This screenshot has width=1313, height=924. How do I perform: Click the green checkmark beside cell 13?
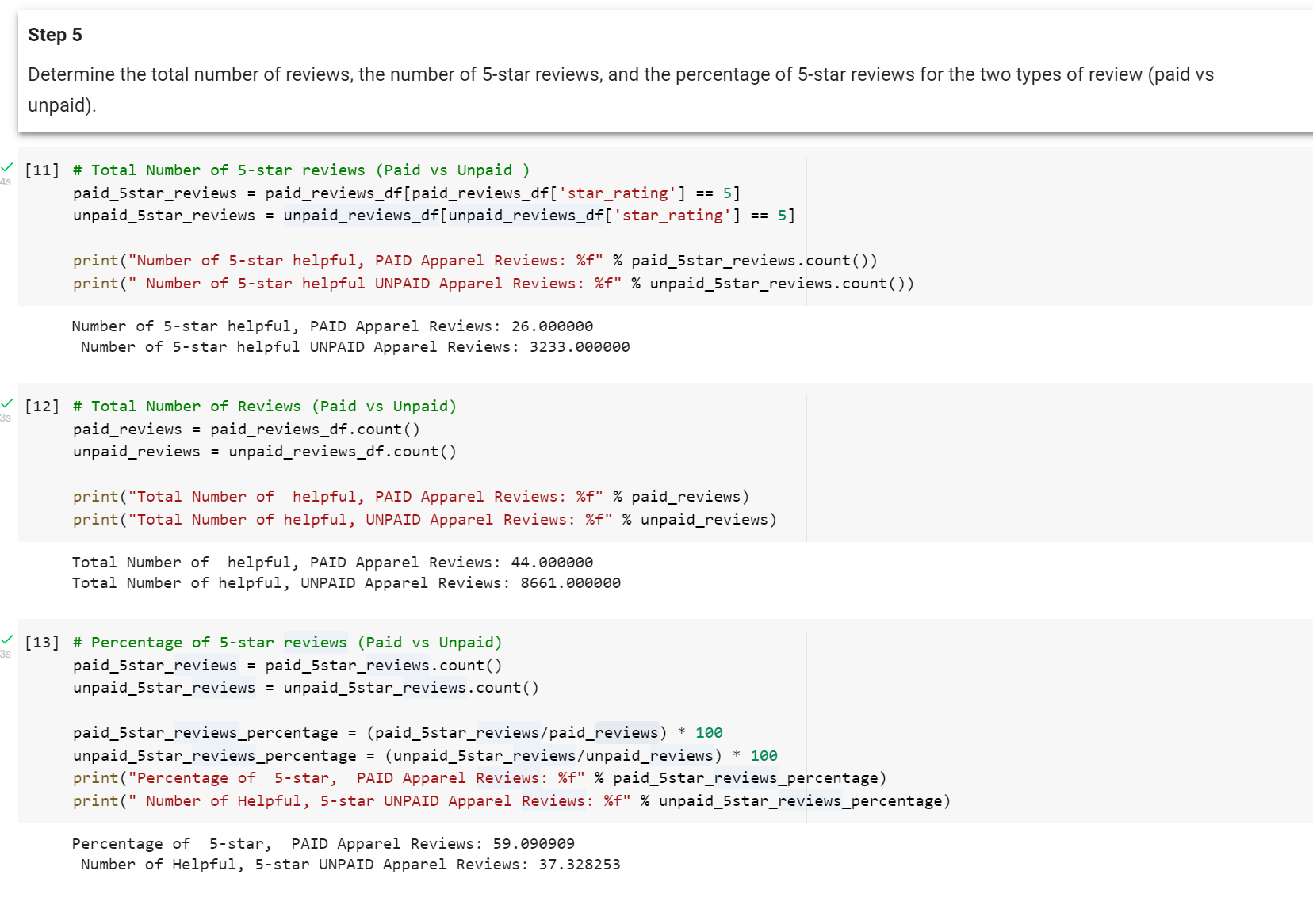tap(7, 639)
